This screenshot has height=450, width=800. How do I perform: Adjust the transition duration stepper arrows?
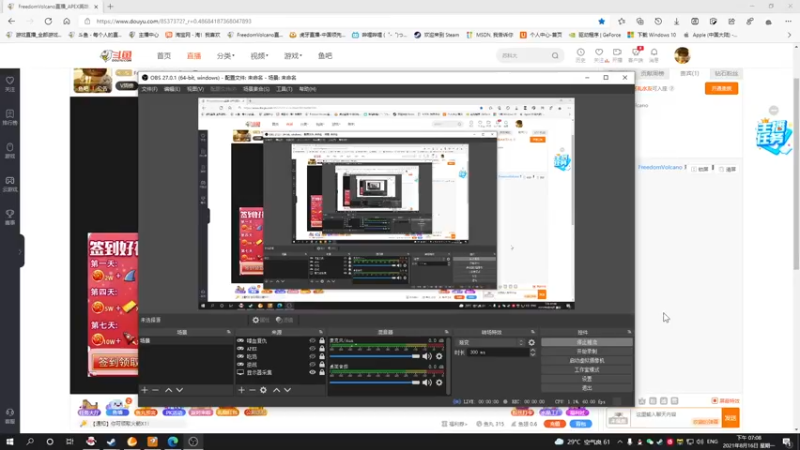click(x=533, y=352)
